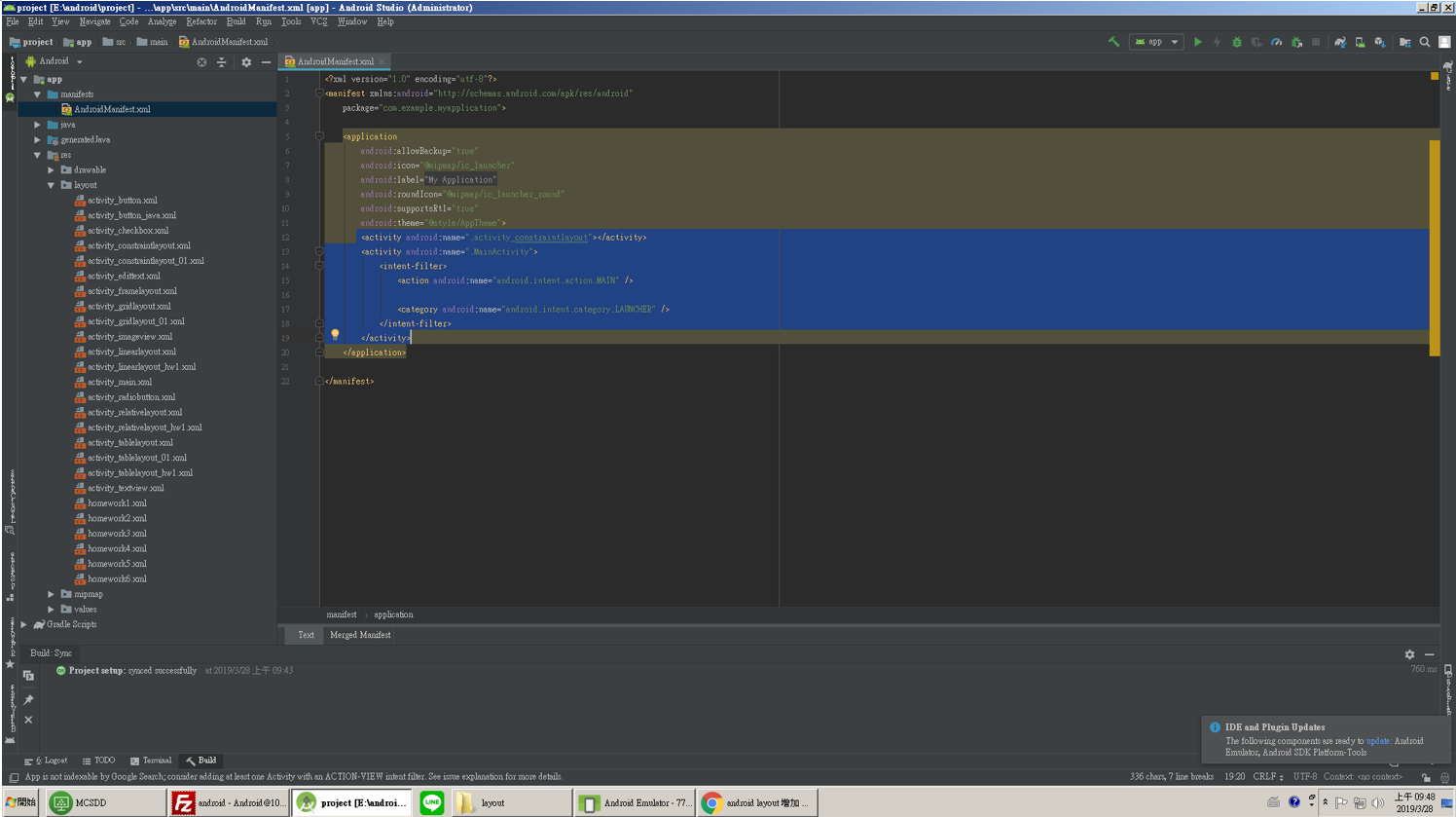Open Chrome window from taskbar

(x=757, y=803)
